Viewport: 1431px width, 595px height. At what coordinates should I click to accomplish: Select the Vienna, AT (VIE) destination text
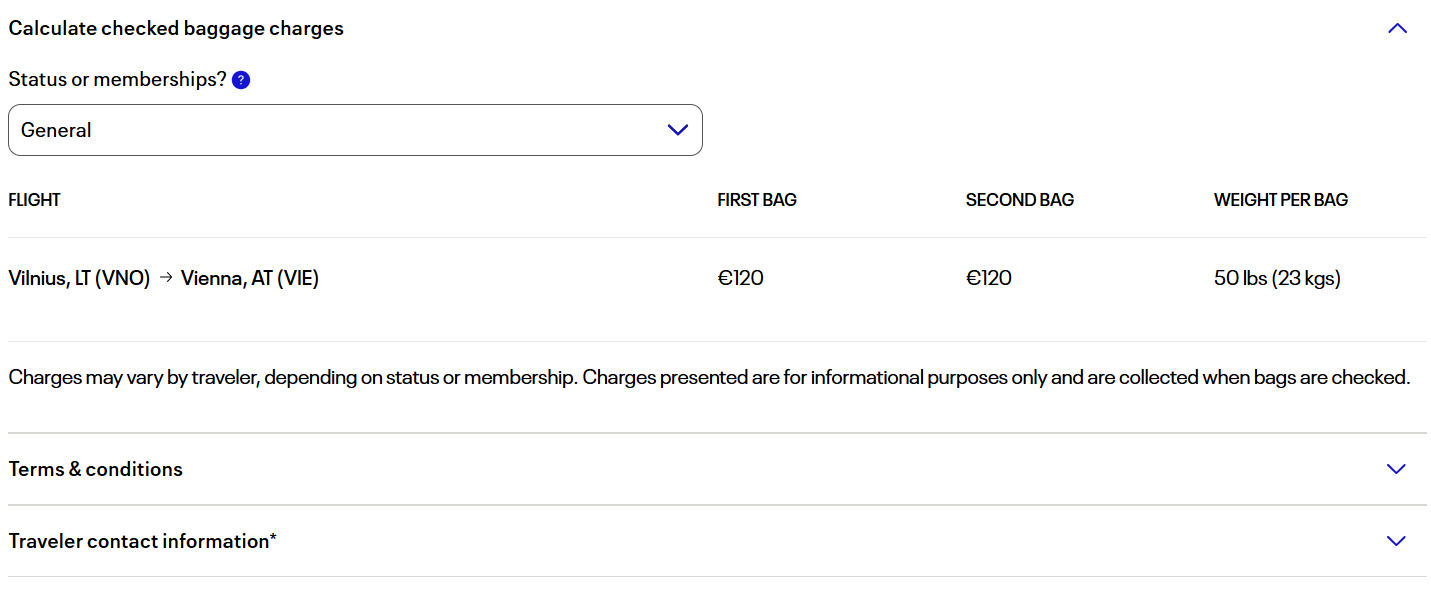tap(250, 278)
